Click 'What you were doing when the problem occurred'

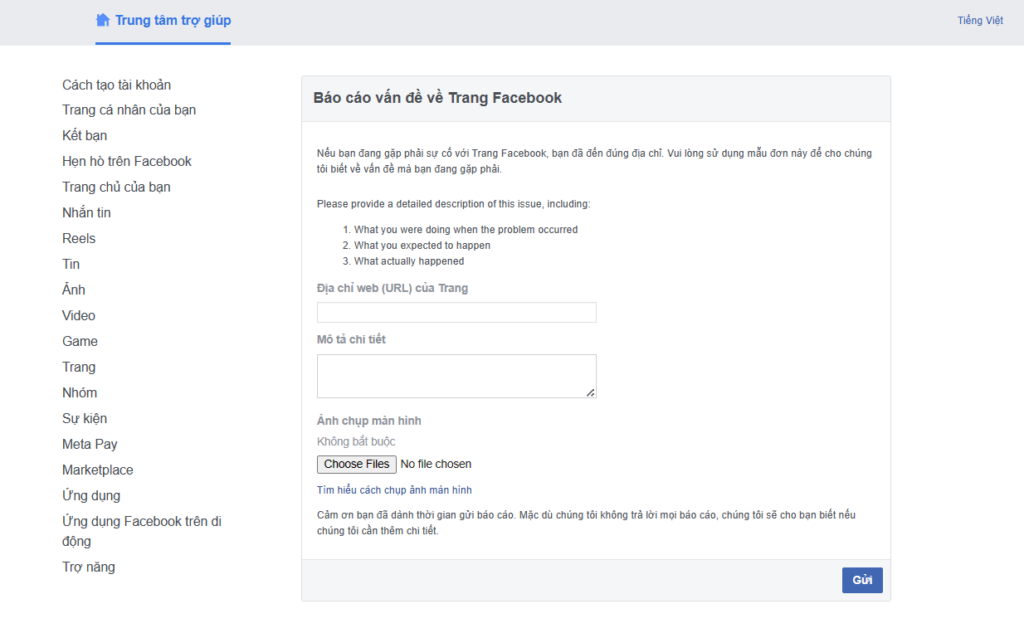pyautogui.click(x=466, y=230)
